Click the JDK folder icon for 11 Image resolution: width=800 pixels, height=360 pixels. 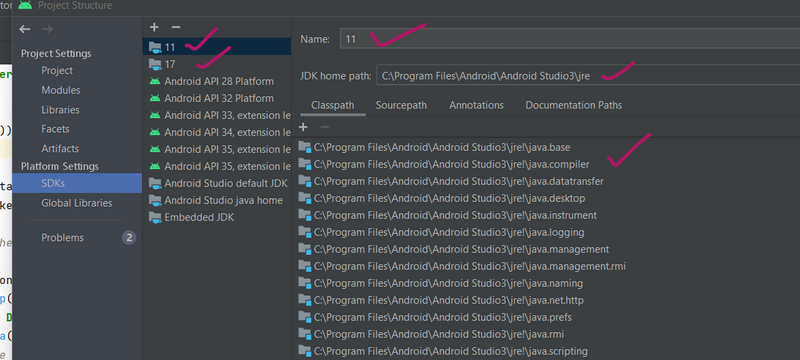coord(155,47)
